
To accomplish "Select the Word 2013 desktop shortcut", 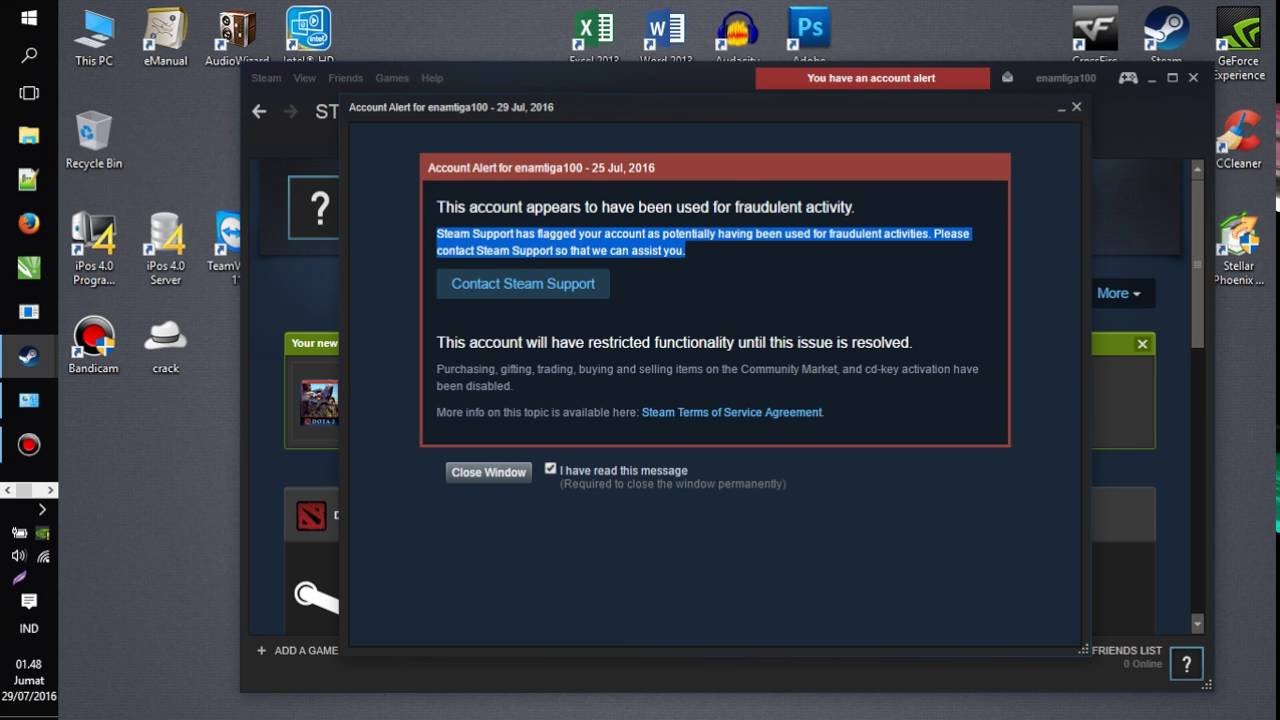I will [x=666, y=37].
